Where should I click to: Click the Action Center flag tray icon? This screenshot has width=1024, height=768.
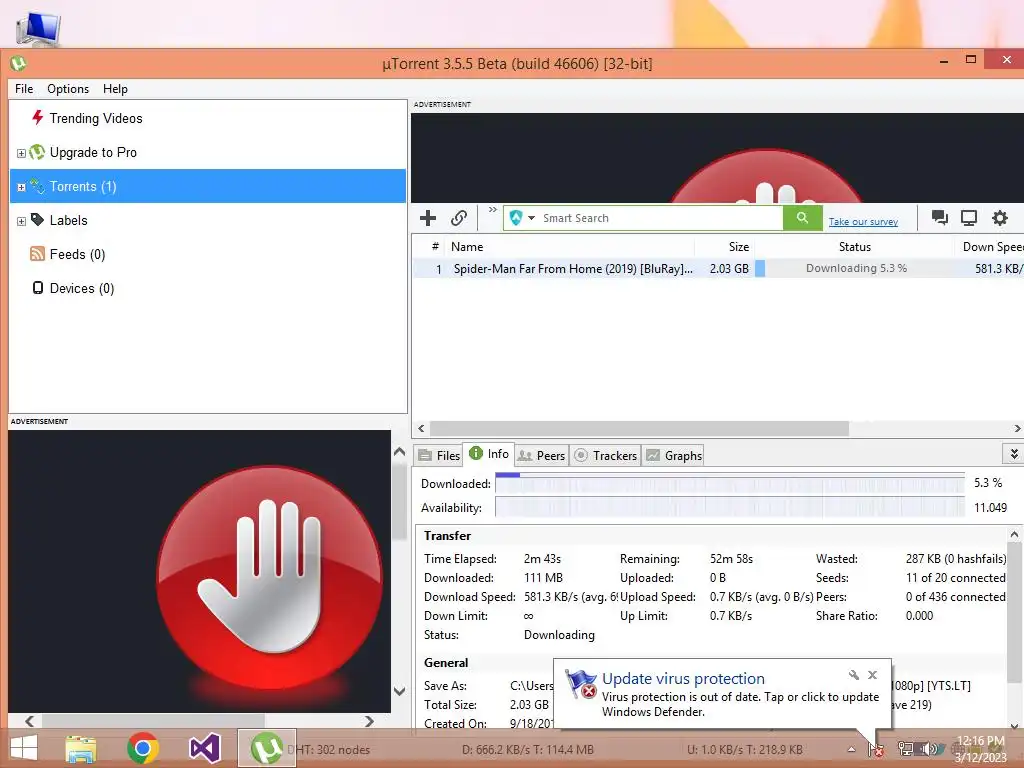pyautogui.click(x=876, y=749)
